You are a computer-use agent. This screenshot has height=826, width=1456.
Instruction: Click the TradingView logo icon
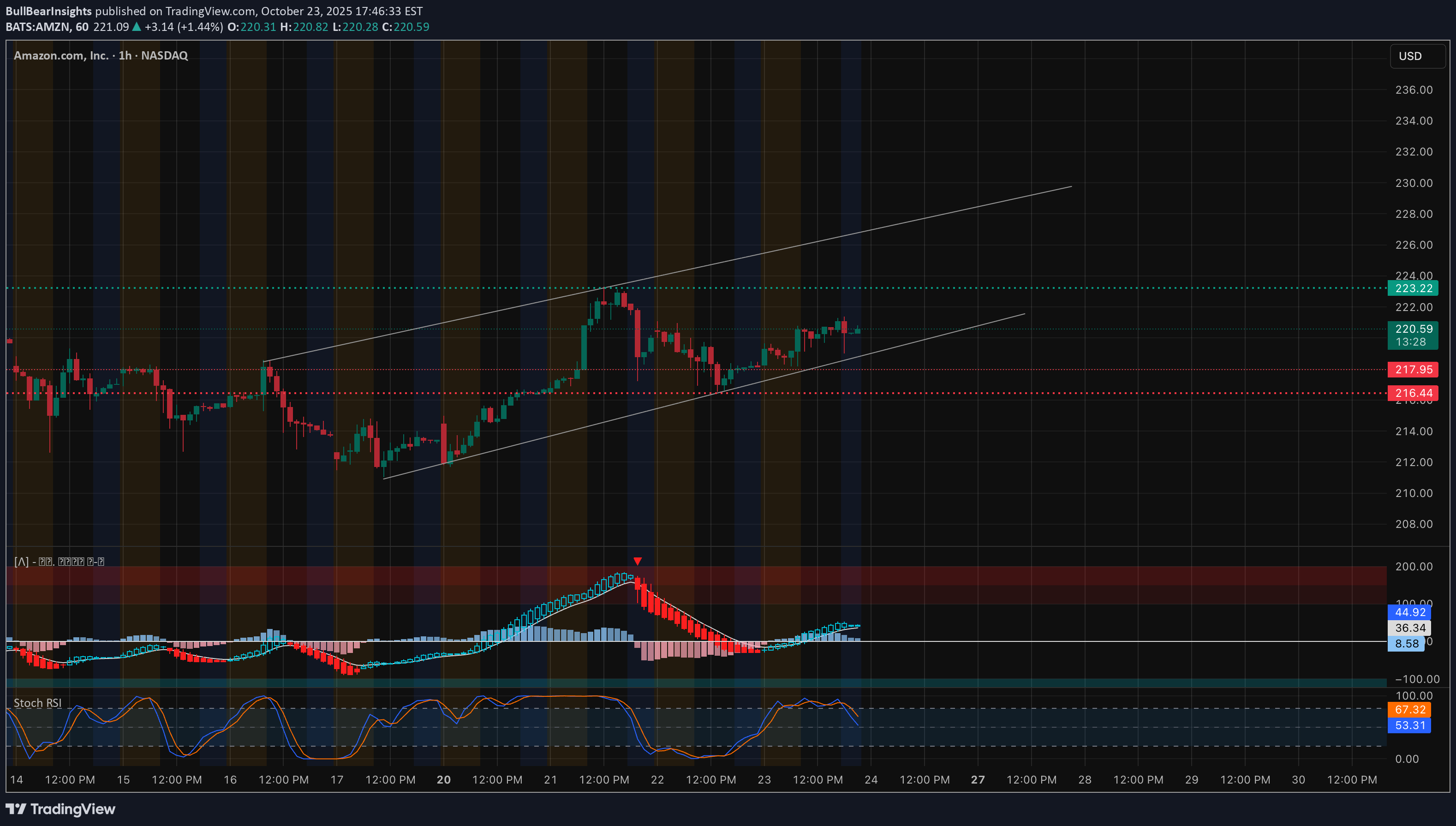coord(15,808)
